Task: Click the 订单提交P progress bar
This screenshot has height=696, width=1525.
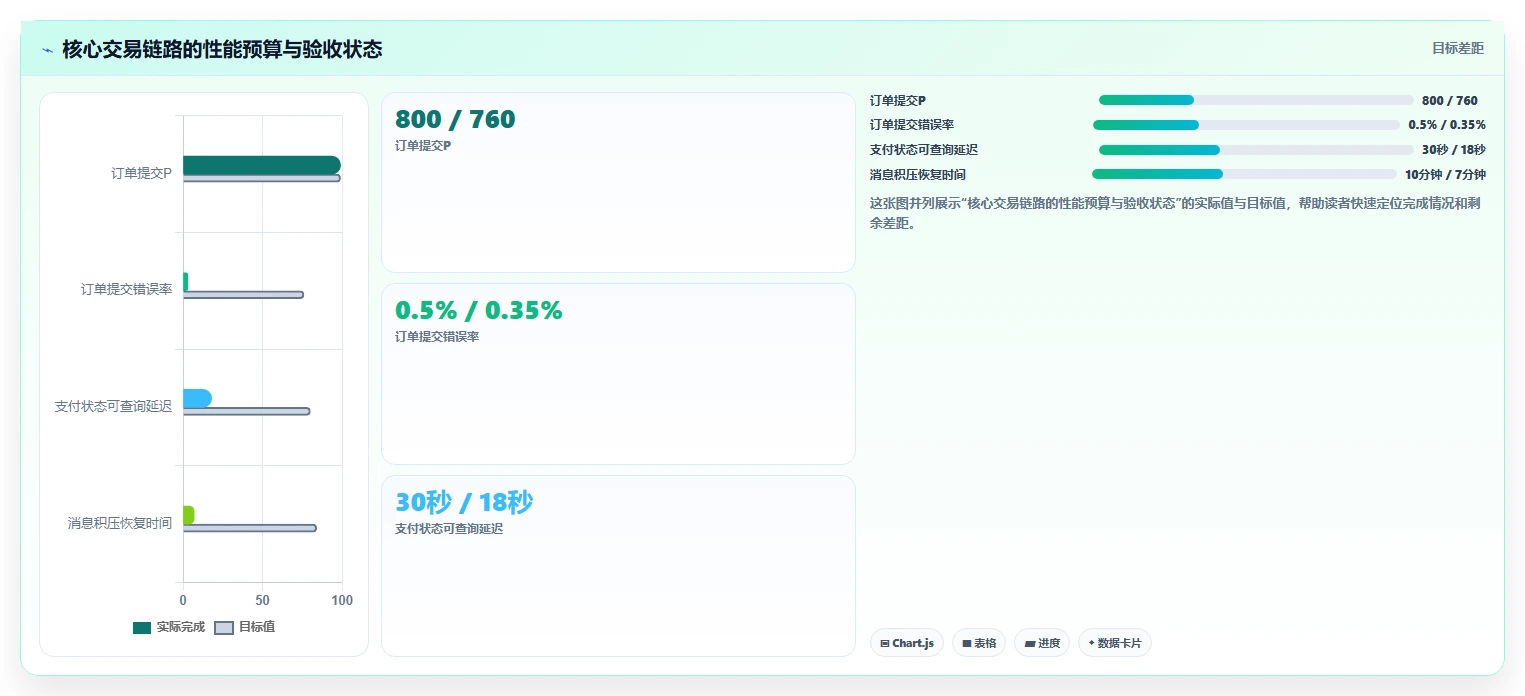Action: (1256, 100)
